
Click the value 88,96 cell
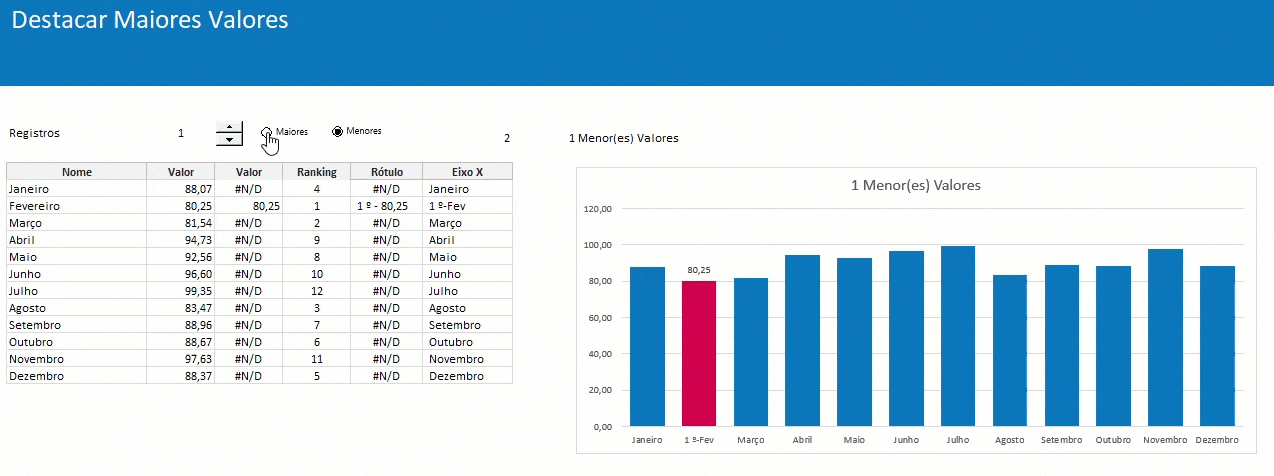pos(181,325)
